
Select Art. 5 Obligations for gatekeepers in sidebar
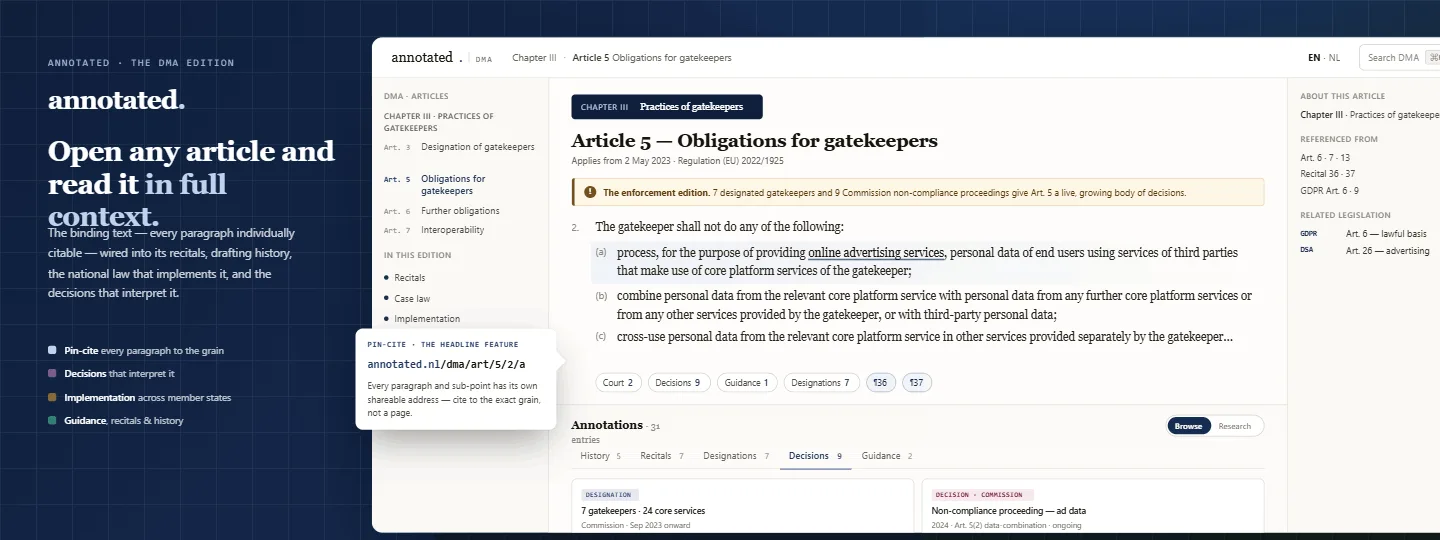(460, 185)
